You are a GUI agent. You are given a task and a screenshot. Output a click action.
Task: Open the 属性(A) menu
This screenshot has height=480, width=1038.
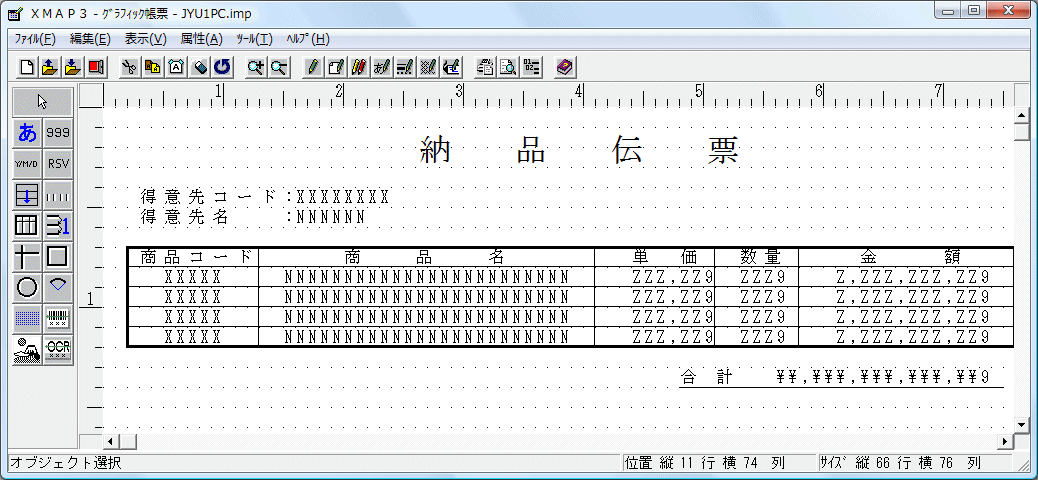201,39
